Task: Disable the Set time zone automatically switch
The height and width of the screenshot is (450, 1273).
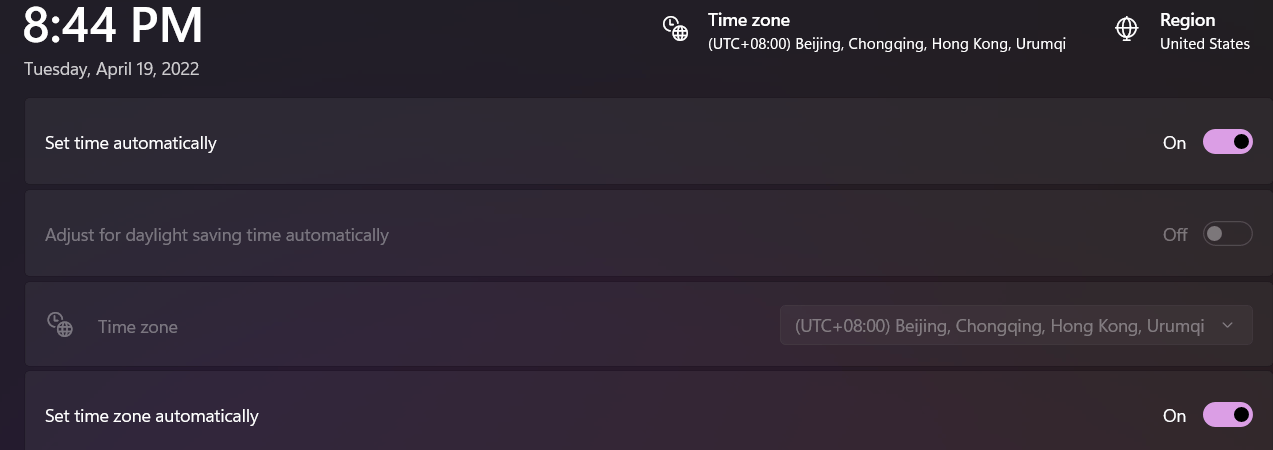Action: pos(1227,414)
